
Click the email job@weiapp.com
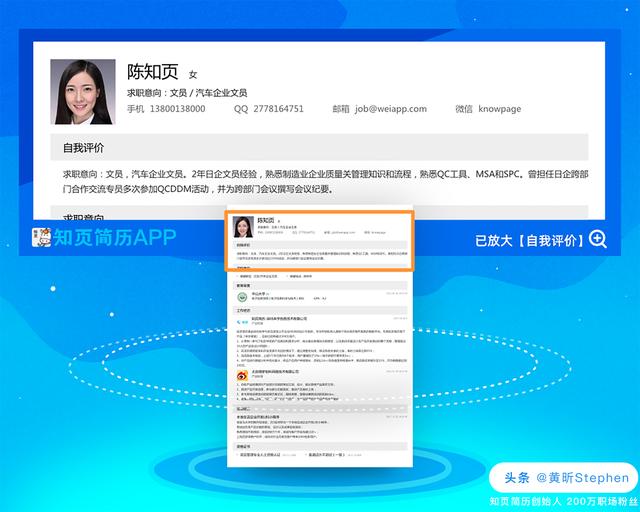click(391, 109)
